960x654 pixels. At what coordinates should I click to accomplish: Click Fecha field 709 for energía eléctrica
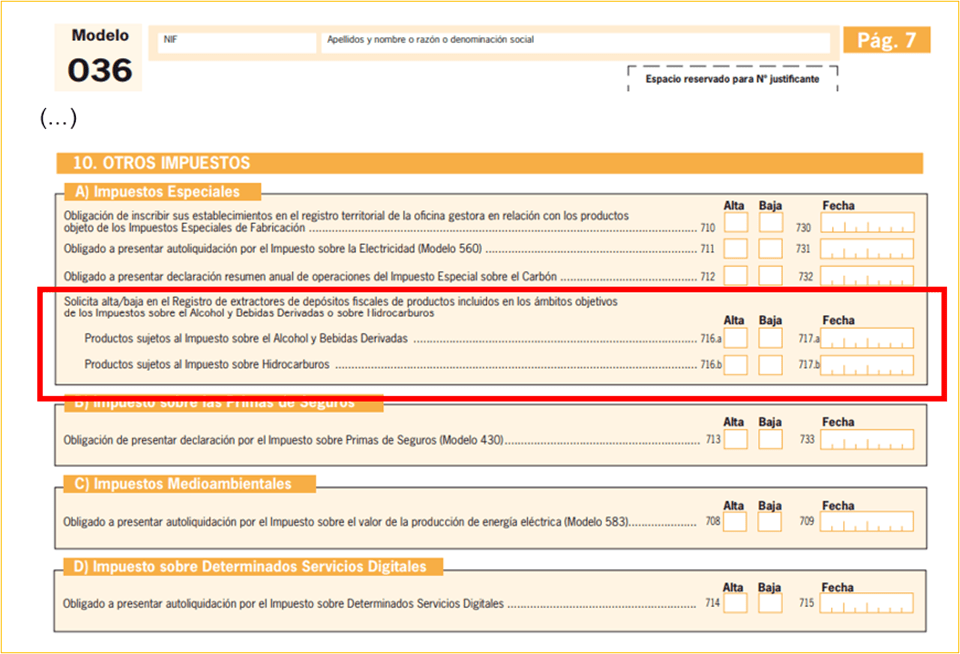click(x=867, y=522)
